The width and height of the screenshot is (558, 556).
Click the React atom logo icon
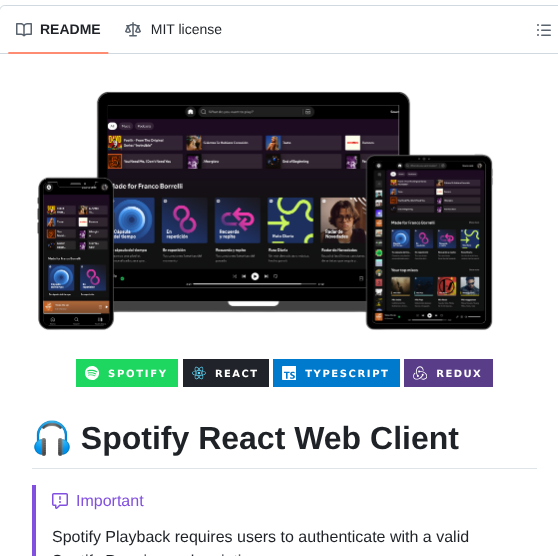click(x=199, y=373)
